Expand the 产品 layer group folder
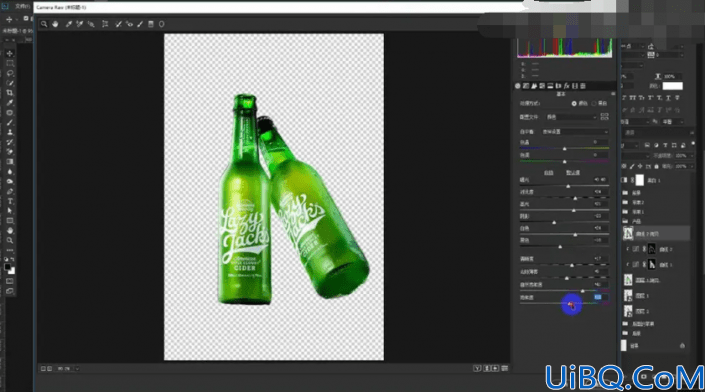 point(625,221)
